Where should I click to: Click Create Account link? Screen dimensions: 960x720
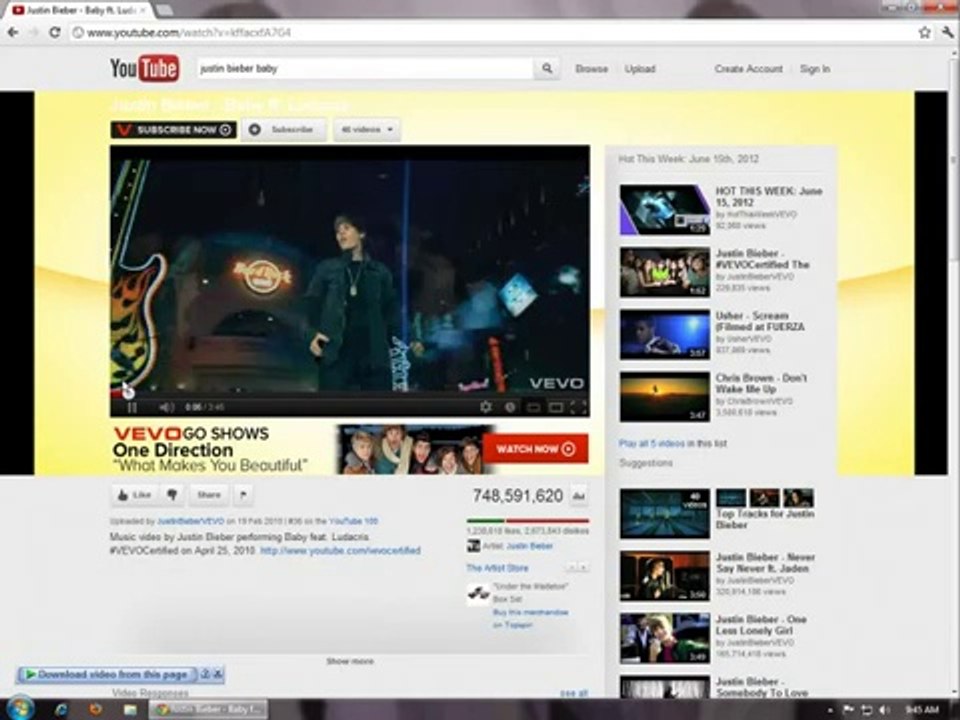748,69
